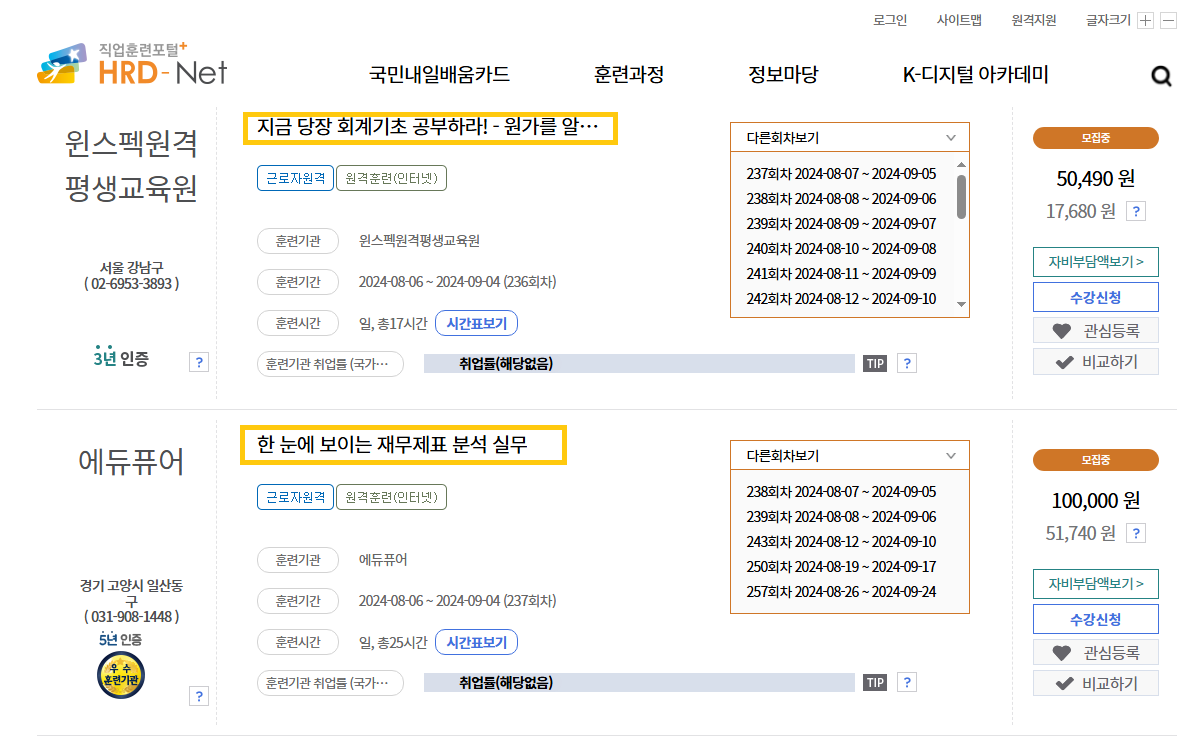This screenshot has width=1194, height=737.
Task: Select session 241회차 2024-08-11 ~ 2024-09-09
Action: (x=841, y=274)
